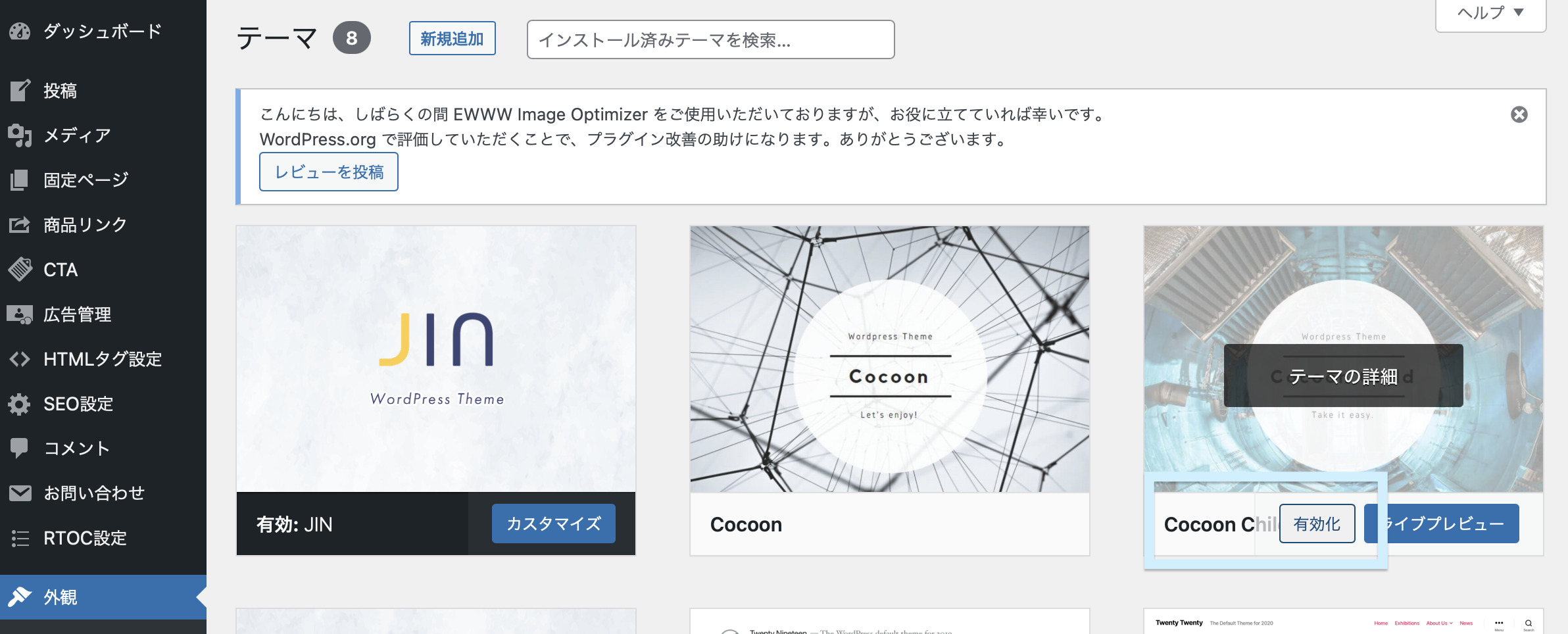
Task: Open RTOC設定 menu item
Action: [x=85, y=538]
